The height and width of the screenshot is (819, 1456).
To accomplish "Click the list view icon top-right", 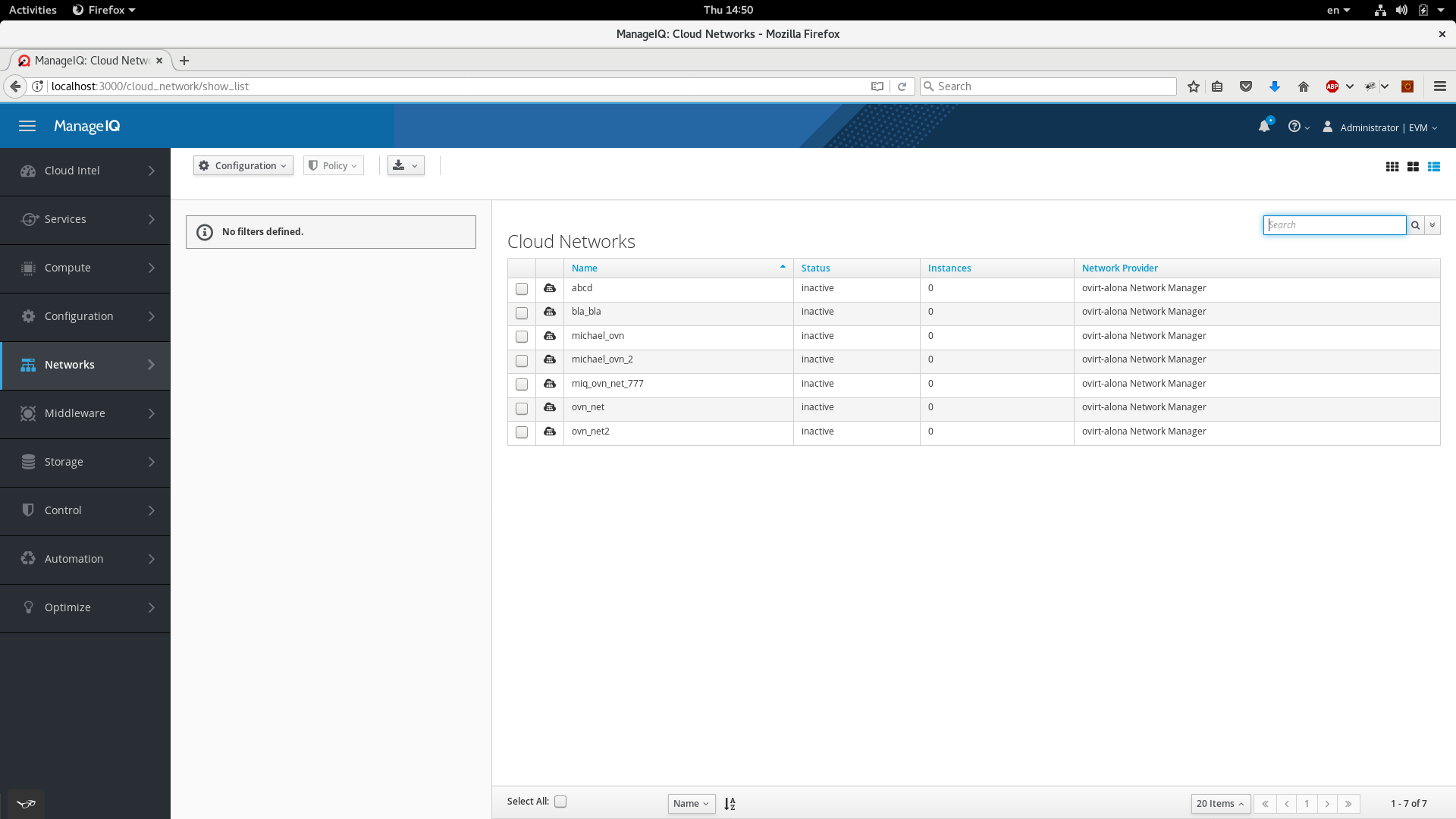I will pos(1434,166).
